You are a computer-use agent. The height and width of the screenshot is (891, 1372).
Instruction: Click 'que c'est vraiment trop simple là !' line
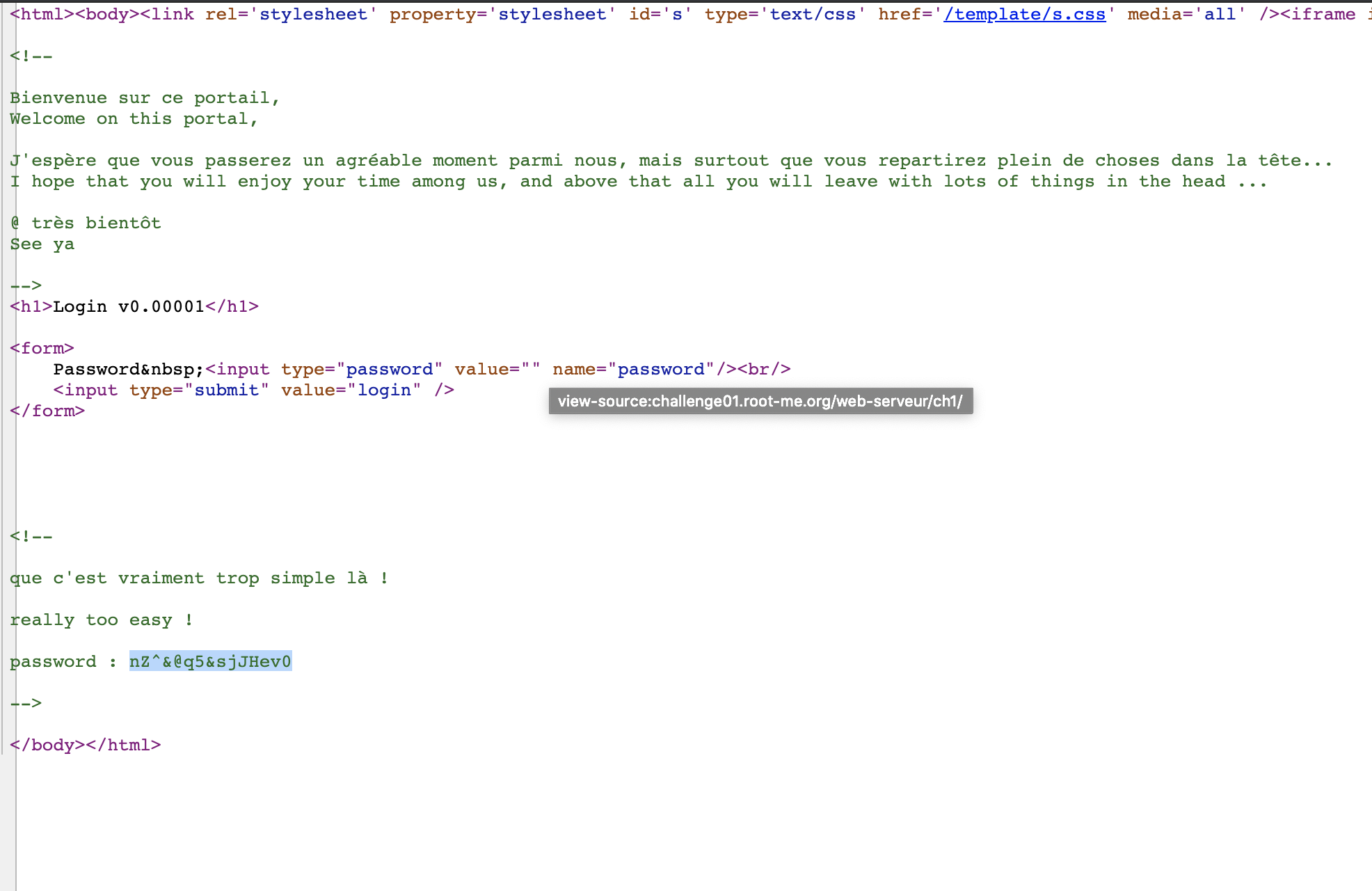tap(199, 578)
